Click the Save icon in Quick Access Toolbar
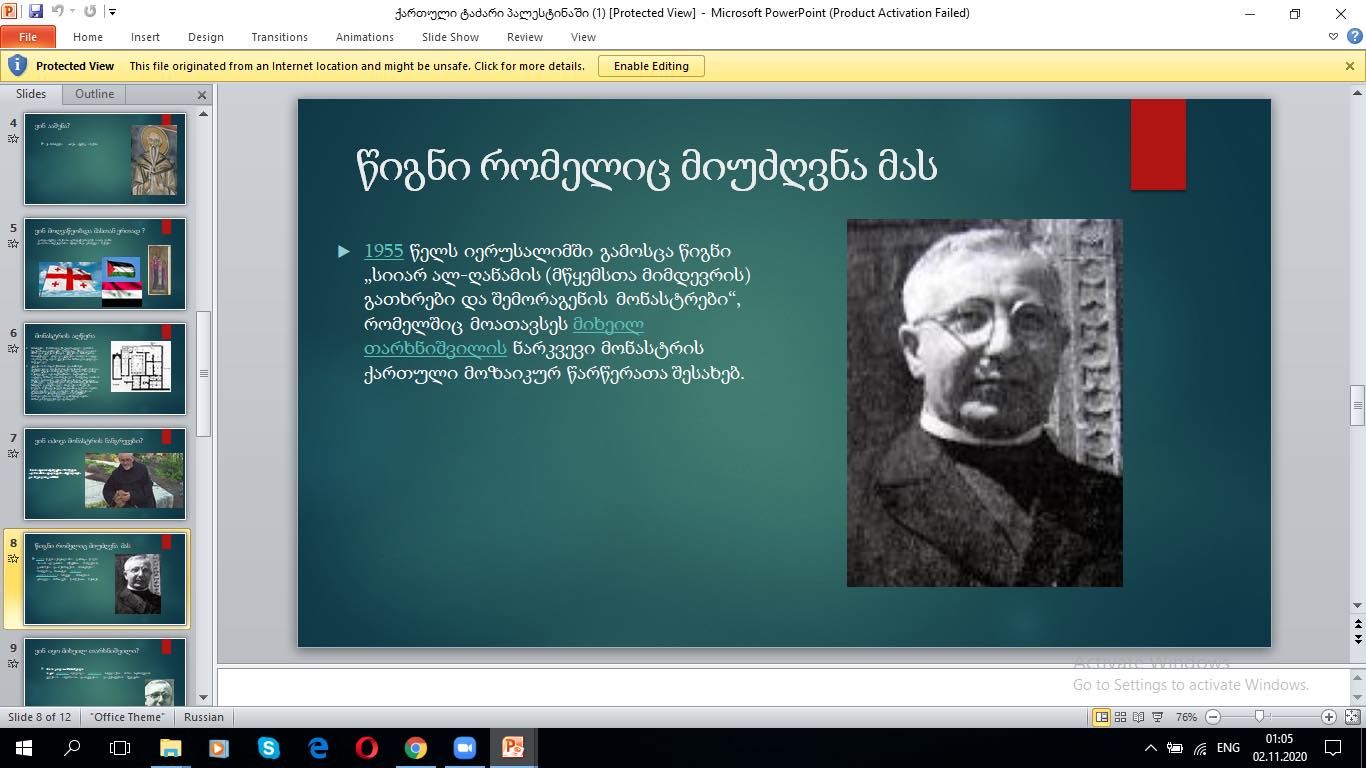Image resolution: width=1366 pixels, height=768 pixels. point(36,12)
